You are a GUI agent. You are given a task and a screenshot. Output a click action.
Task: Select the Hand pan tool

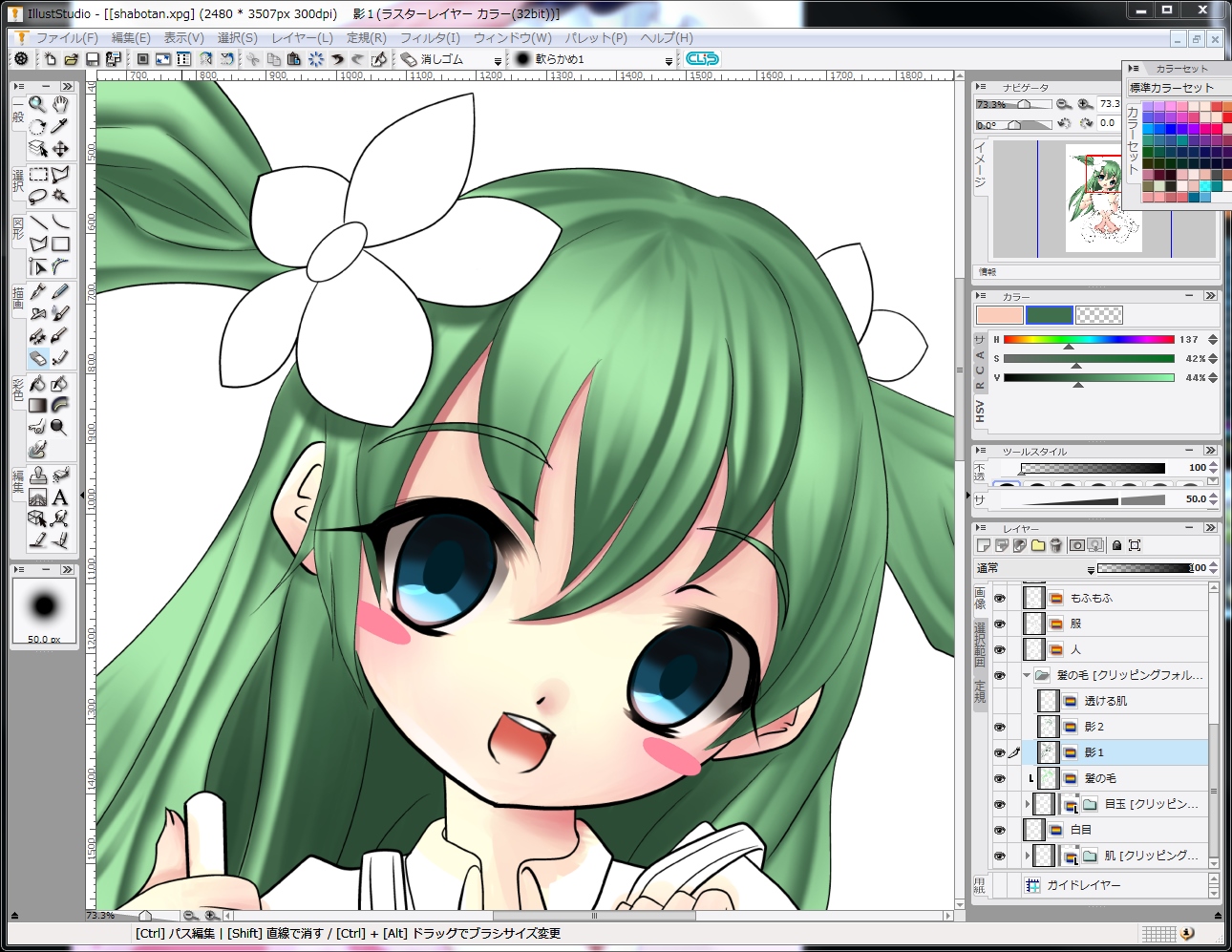(60, 104)
